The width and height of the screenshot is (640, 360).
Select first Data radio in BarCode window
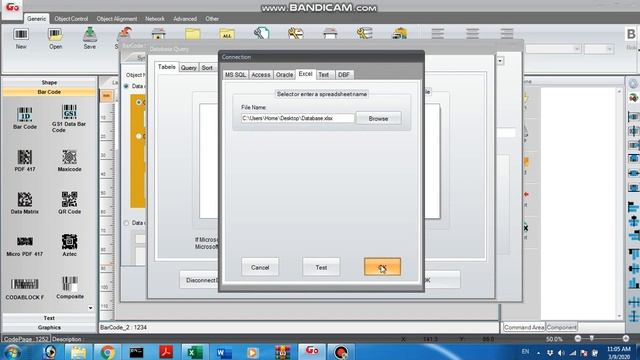[126, 86]
